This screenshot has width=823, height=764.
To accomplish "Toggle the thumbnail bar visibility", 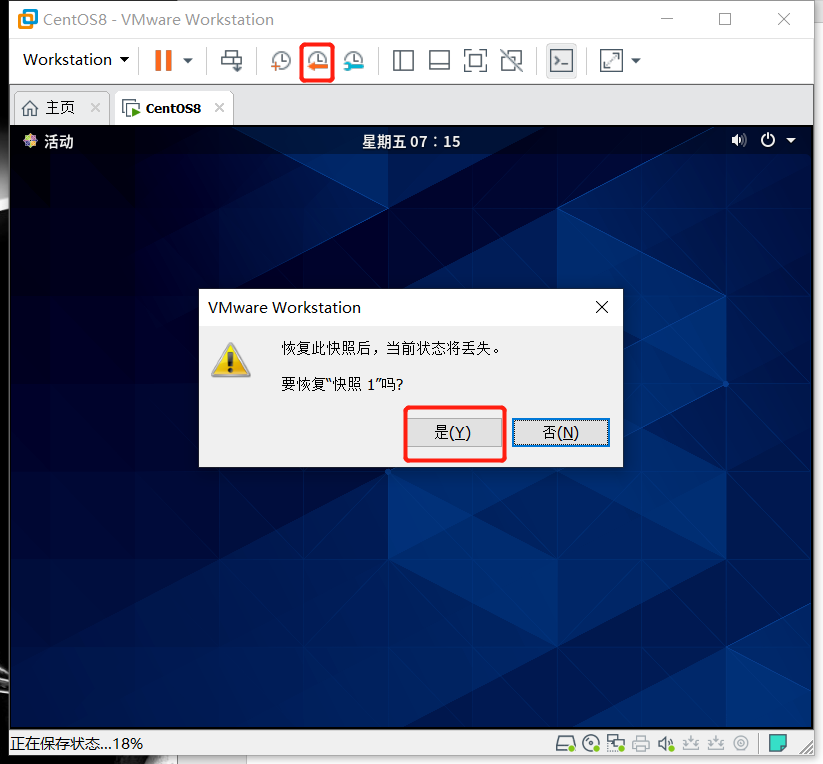I will 439,61.
